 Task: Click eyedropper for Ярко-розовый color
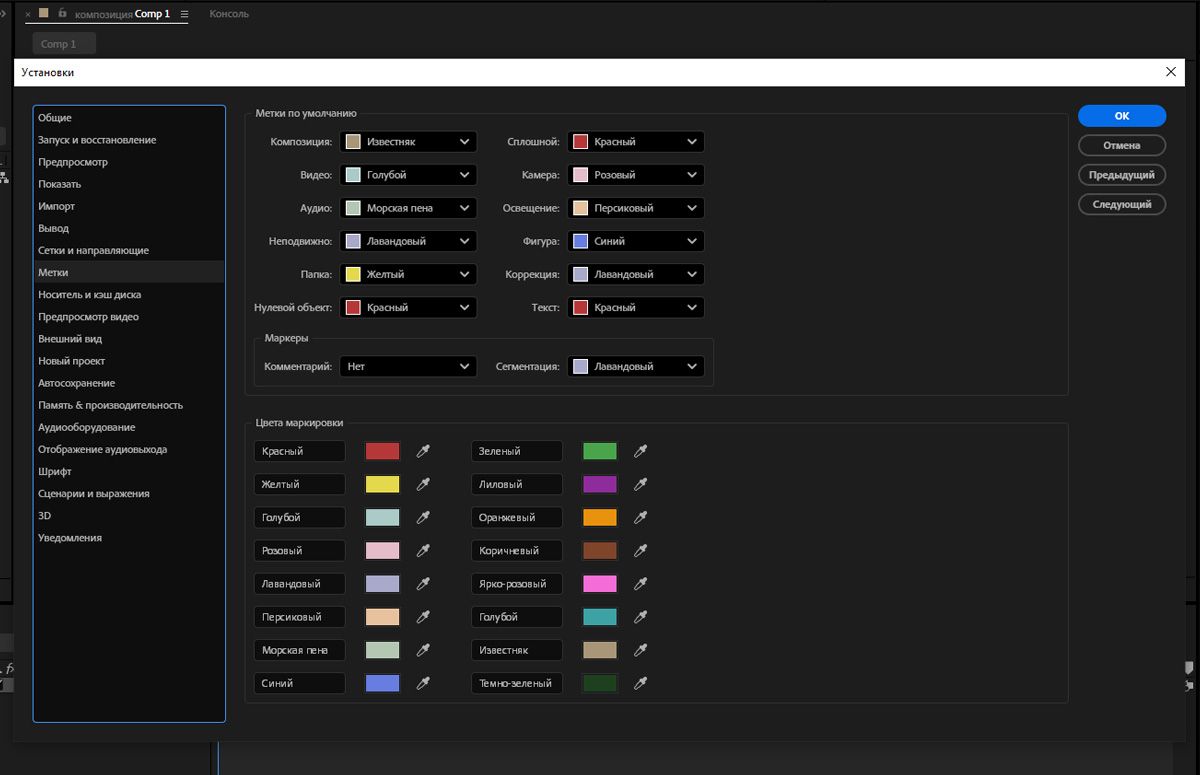click(641, 583)
